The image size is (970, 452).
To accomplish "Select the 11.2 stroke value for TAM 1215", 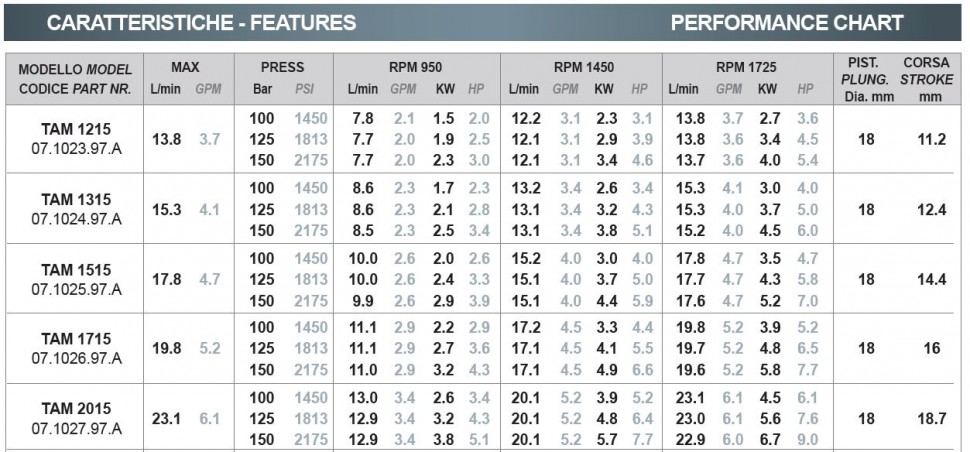I will (x=932, y=139).
